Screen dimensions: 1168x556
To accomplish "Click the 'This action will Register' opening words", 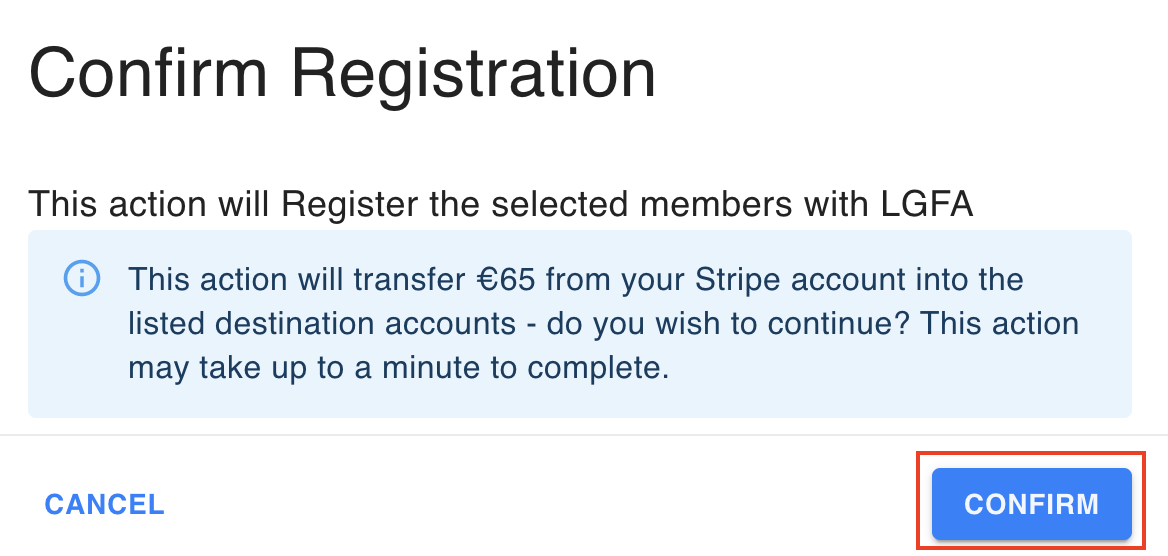I will [x=197, y=203].
